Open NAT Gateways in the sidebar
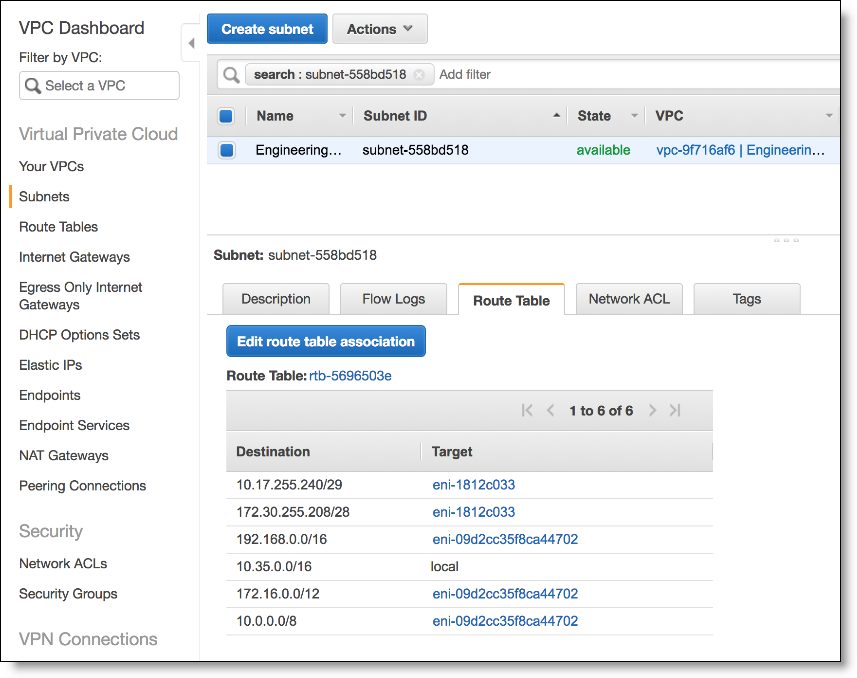This screenshot has height=678, width=857. pyautogui.click(x=64, y=455)
